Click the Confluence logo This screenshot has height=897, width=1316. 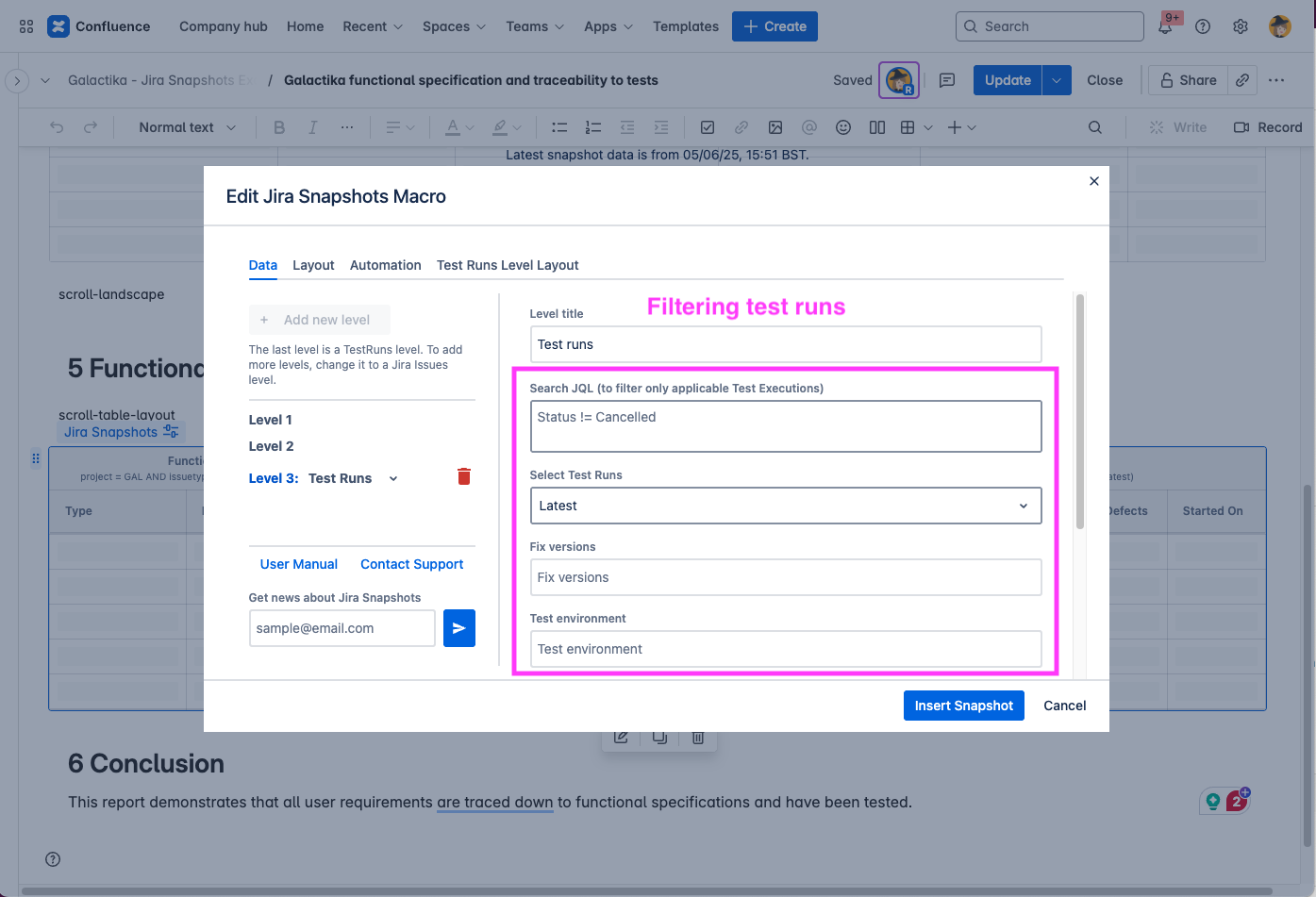pos(99,26)
